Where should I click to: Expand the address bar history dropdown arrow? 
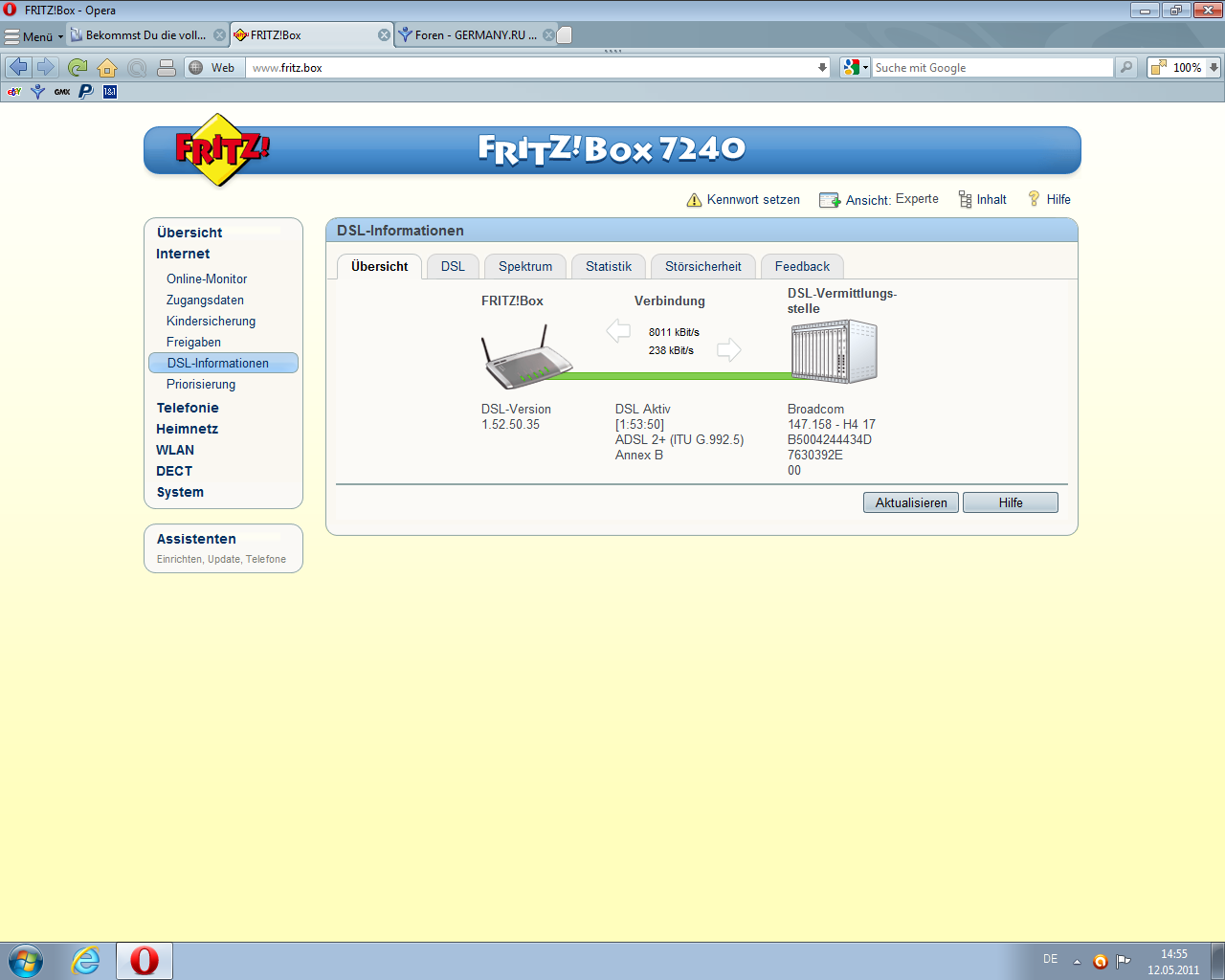click(821, 68)
